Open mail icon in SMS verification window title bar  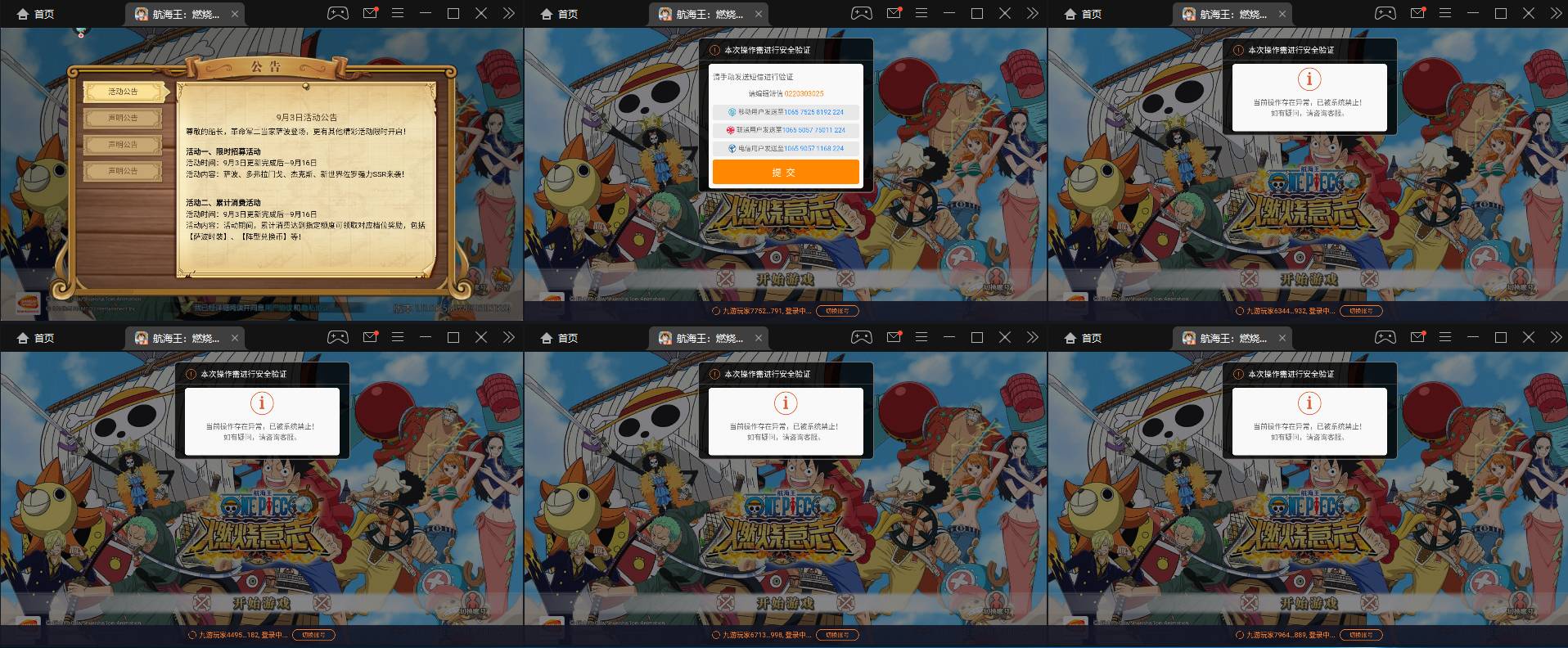tap(894, 13)
